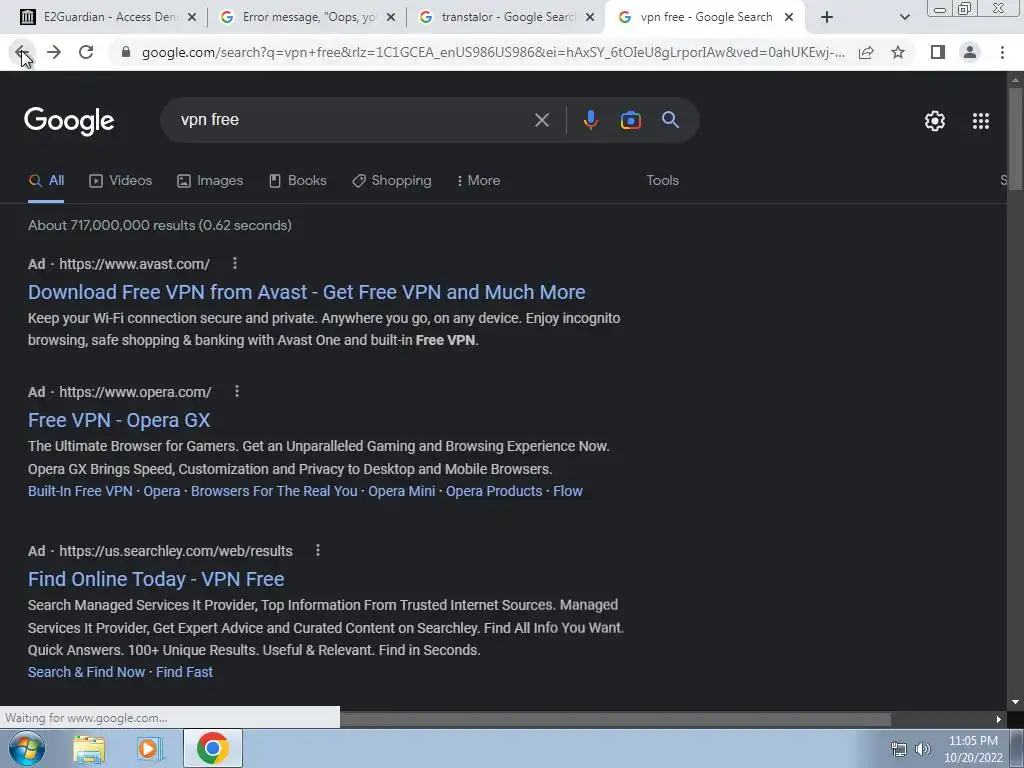Follow the 'Flow' sitelink
This screenshot has height=768, width=1024.
click(568, 491)
